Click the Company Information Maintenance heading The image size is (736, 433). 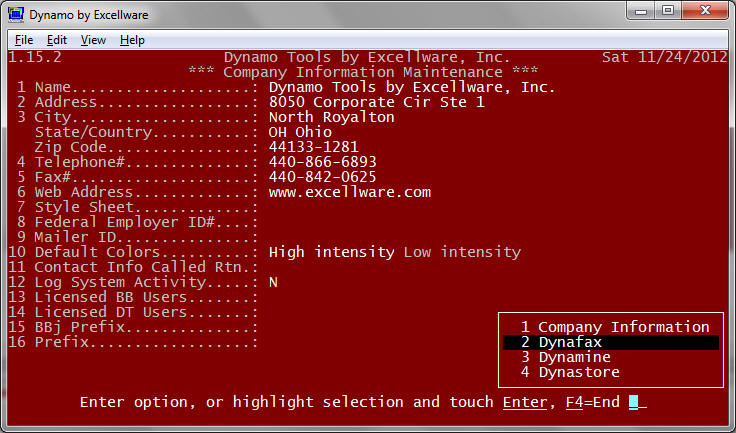[x=363, y=72]
